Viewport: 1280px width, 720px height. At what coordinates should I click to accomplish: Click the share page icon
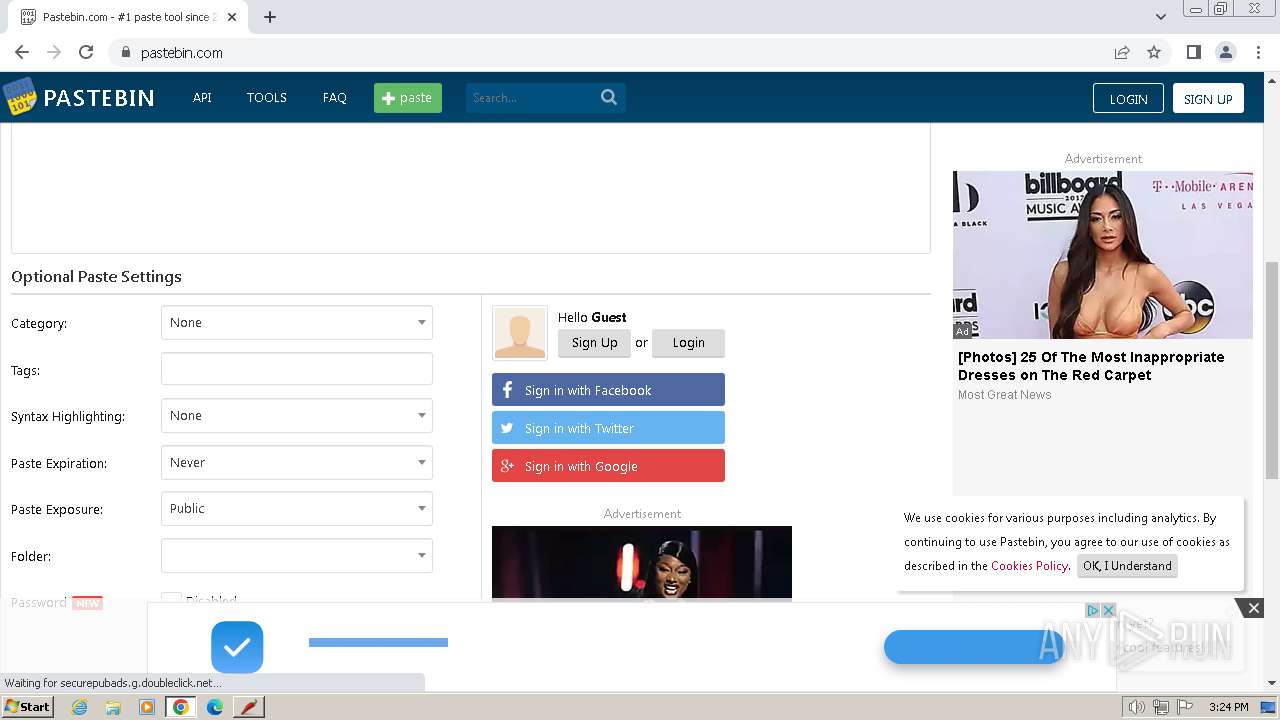[x=1122, y=52]
